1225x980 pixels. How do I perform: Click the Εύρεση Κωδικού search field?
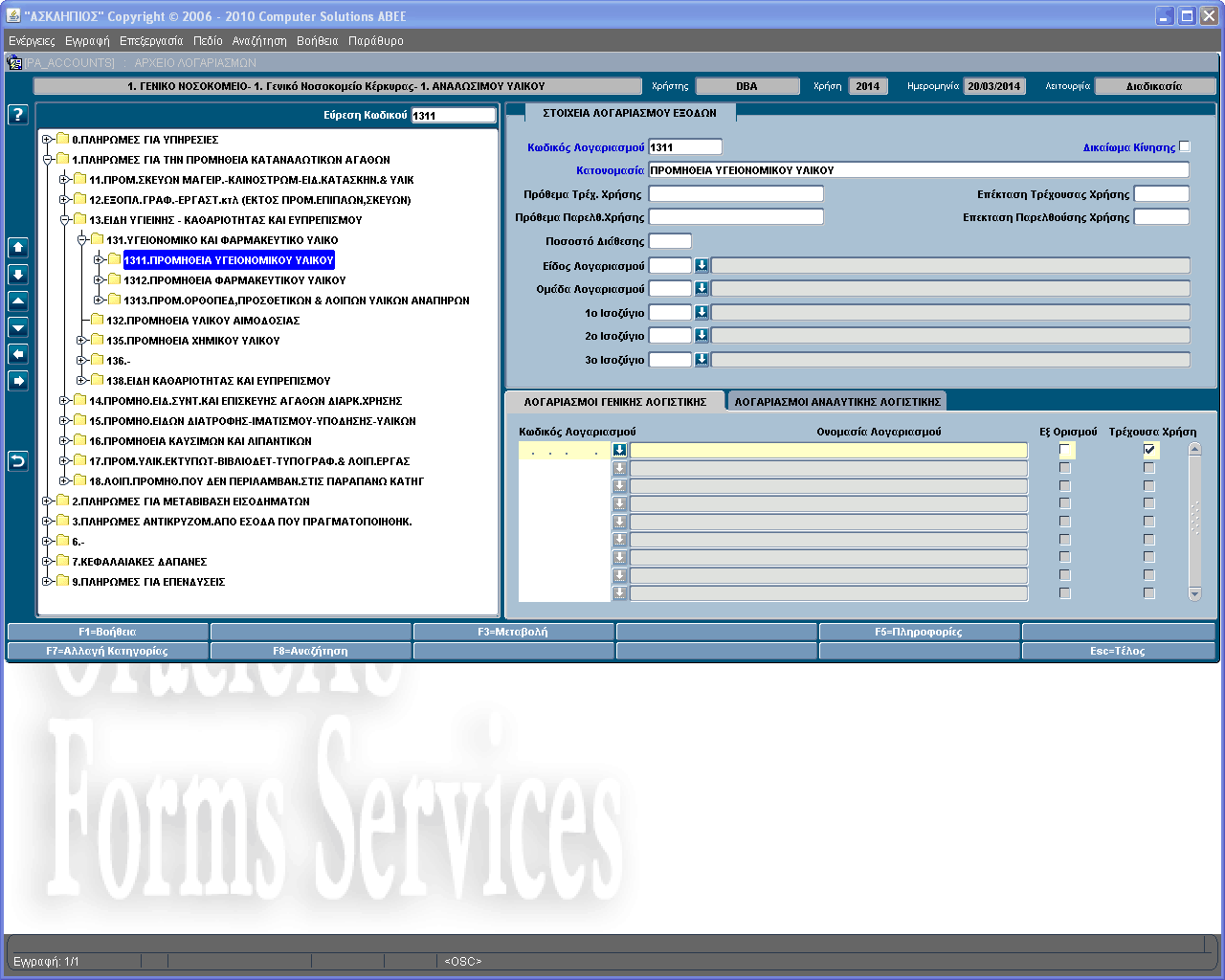454,116
